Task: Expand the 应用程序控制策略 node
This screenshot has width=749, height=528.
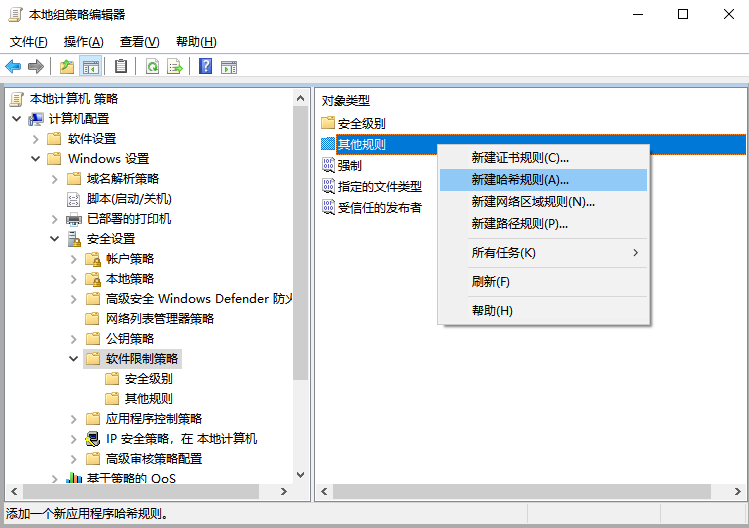Action: point(74,419)
